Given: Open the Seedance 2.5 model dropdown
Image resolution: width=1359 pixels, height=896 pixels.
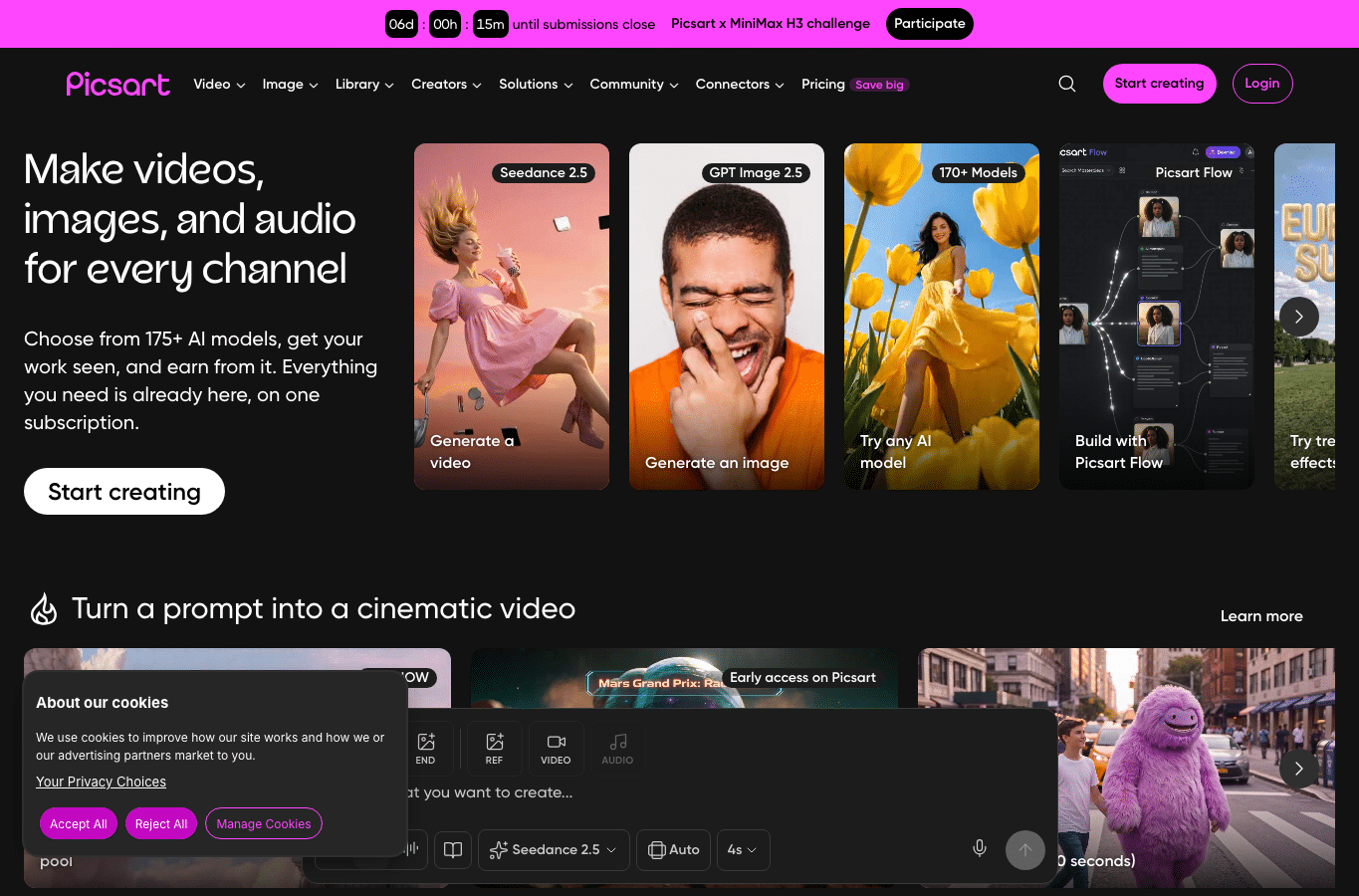Looking at the screenshot, I should tap(554, 850).
